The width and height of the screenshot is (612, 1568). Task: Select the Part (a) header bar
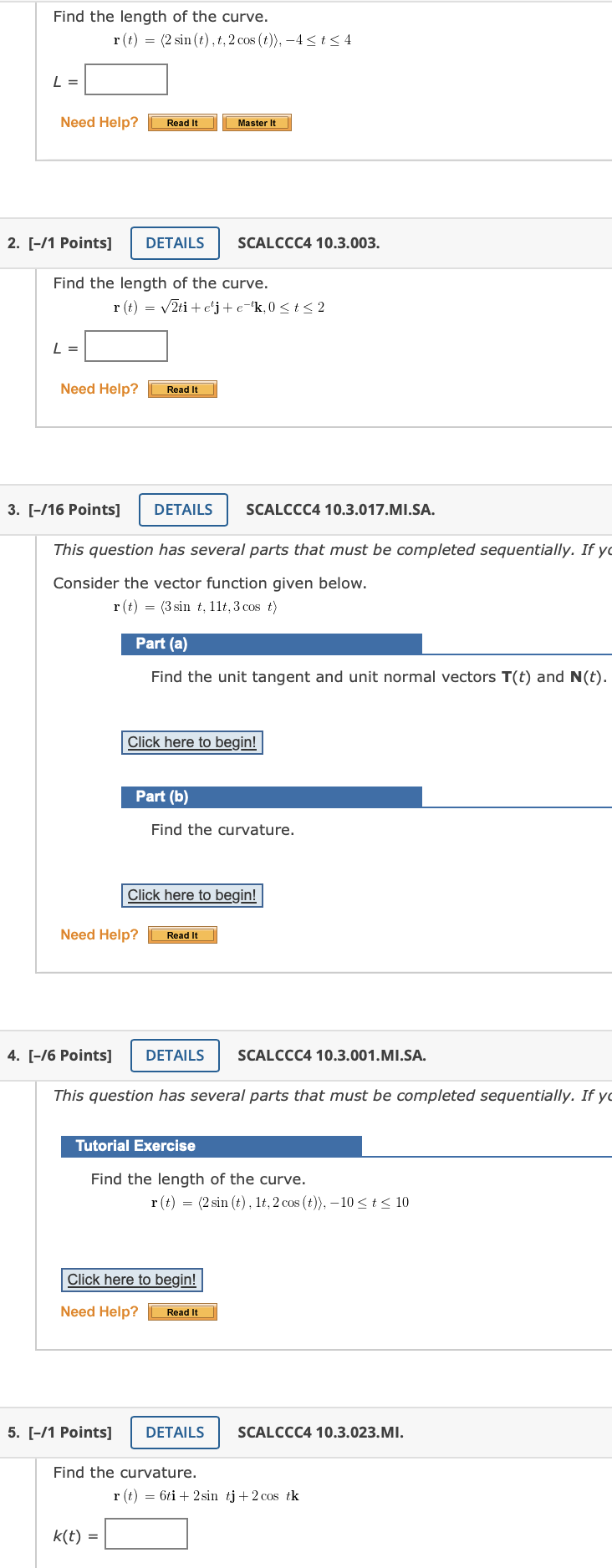(272, 644)
